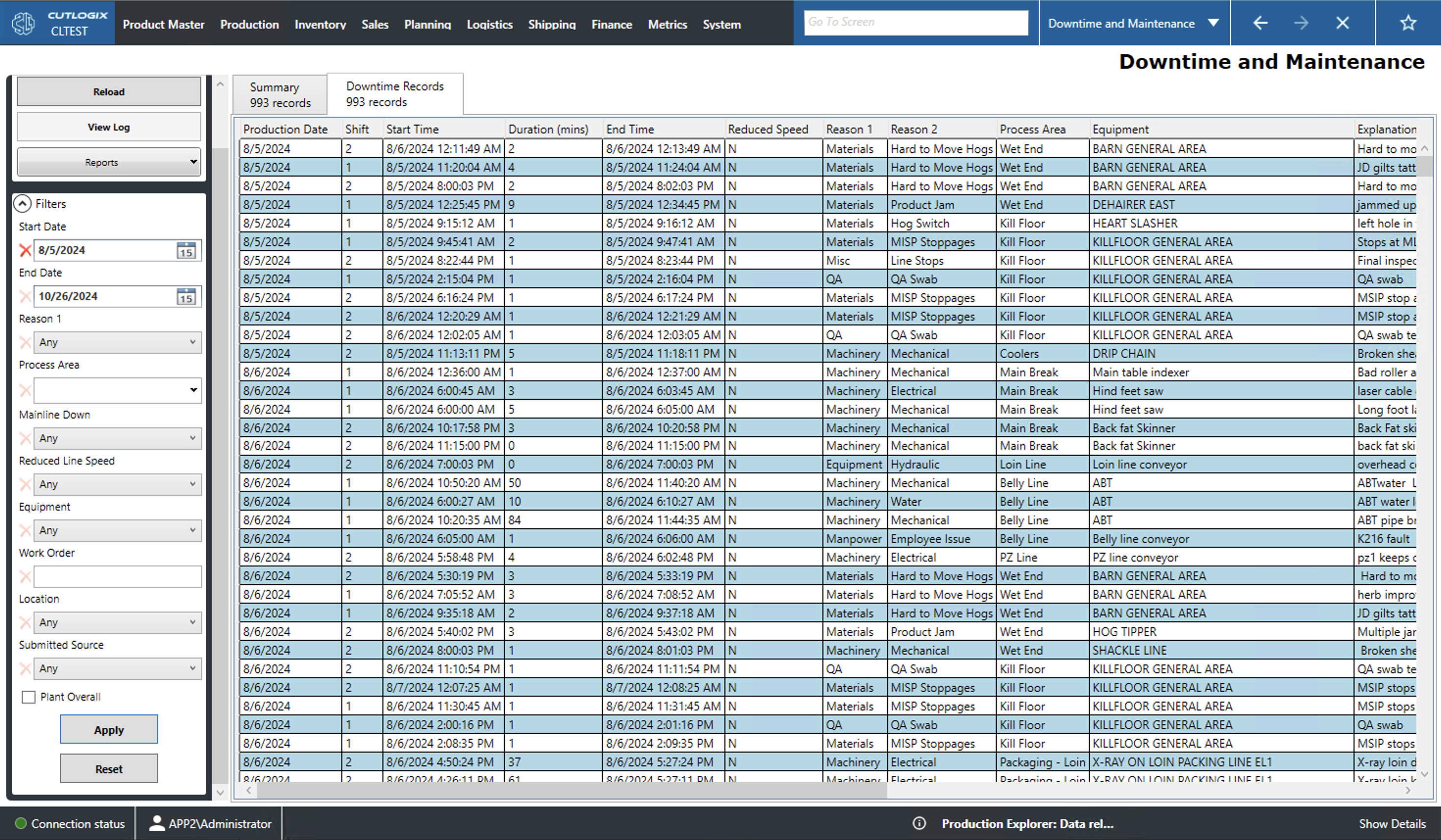Screen dimensions: 1441x840
Task: Click the CutLogix brain logo icon
Action: pos(24,24)
